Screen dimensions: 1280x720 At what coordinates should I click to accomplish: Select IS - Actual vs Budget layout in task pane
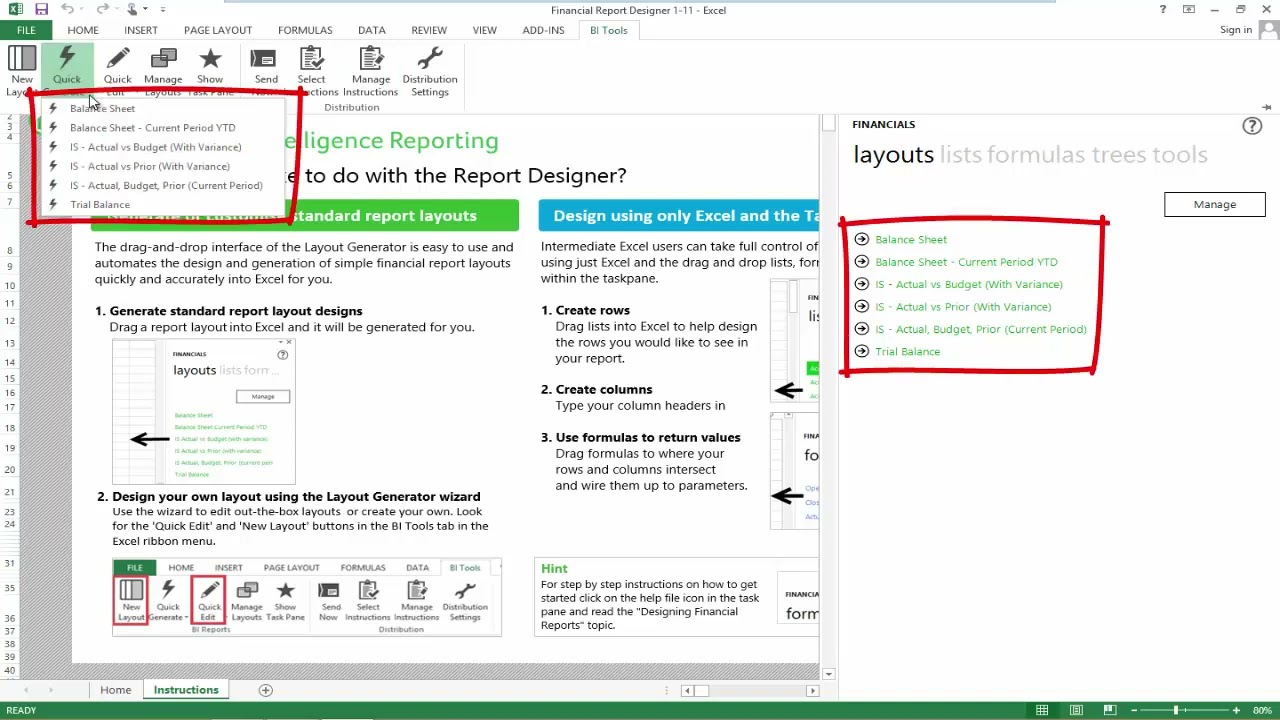coord(969,284)
